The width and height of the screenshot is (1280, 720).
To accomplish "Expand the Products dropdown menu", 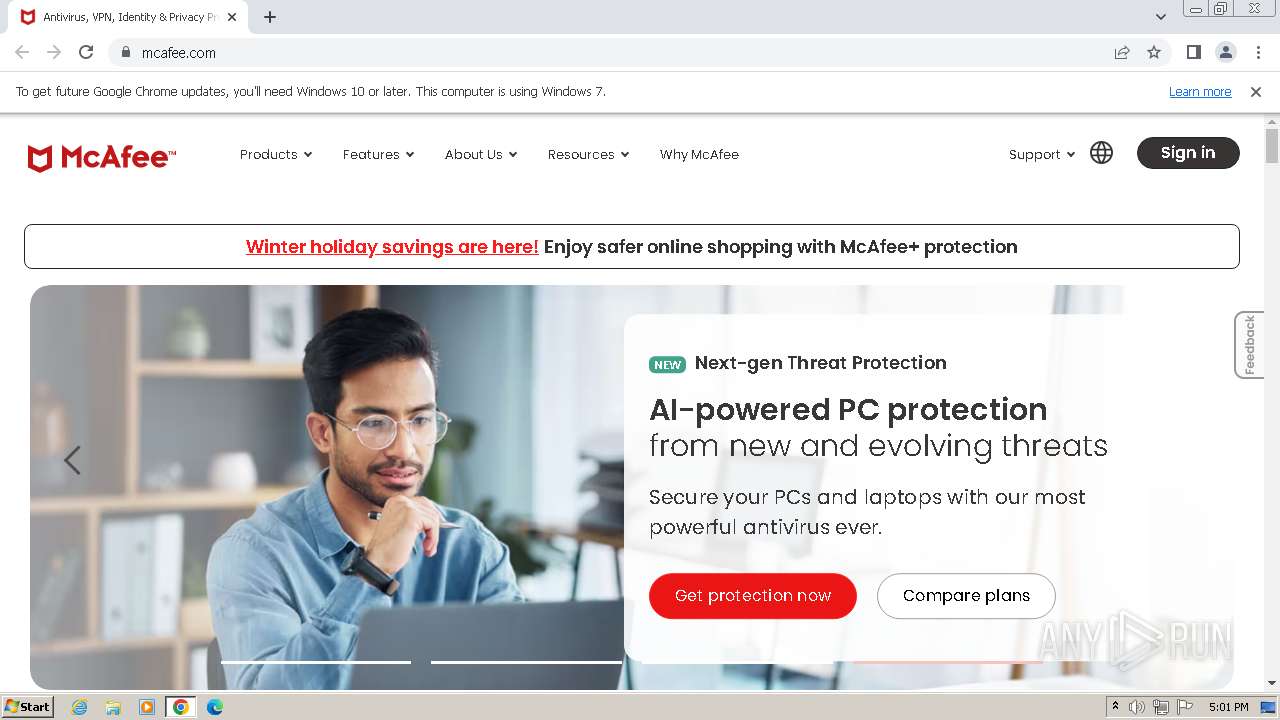I will click(x=276, y=154).
